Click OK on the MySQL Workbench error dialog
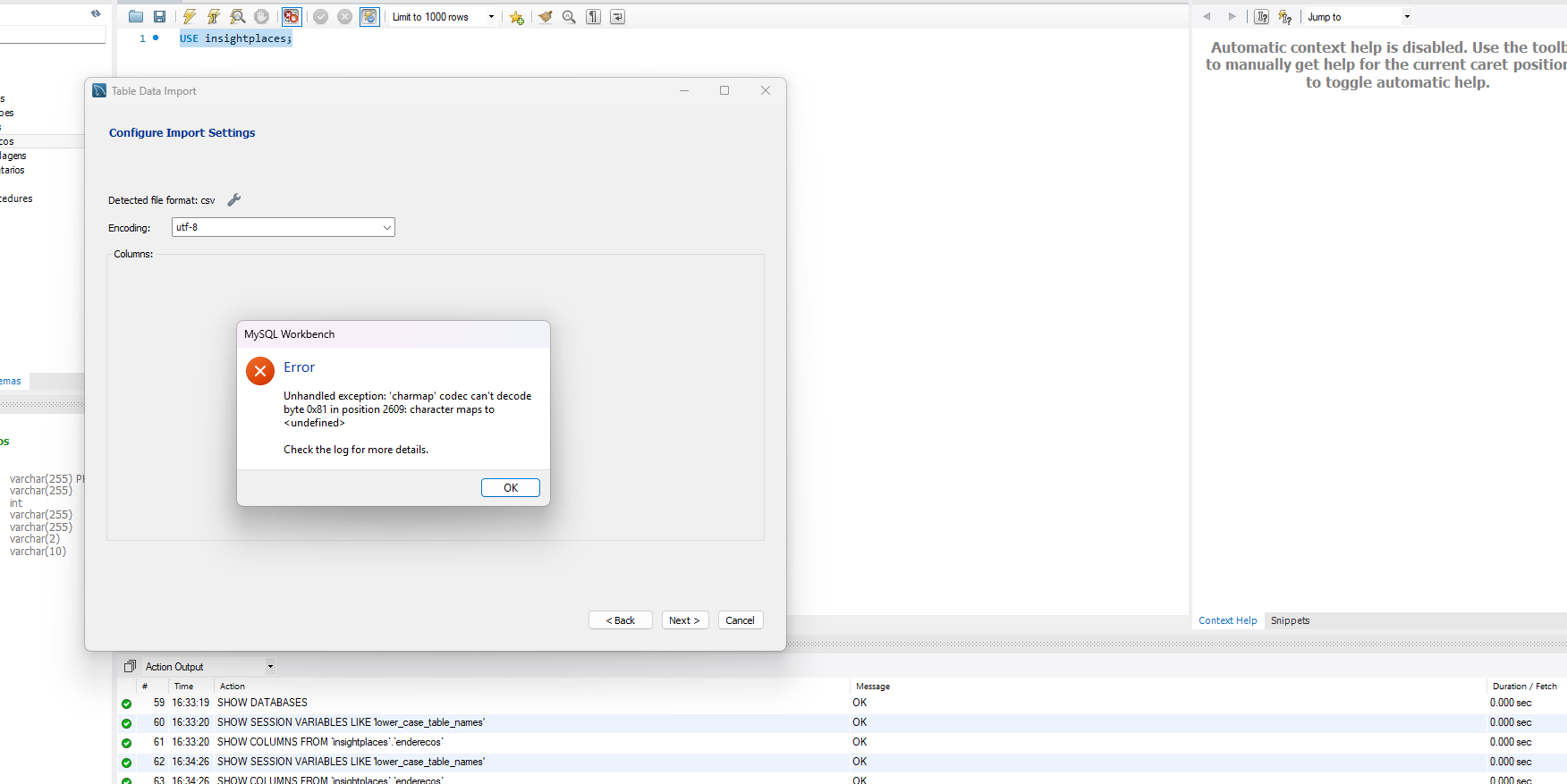 click(x=511, y=488)
